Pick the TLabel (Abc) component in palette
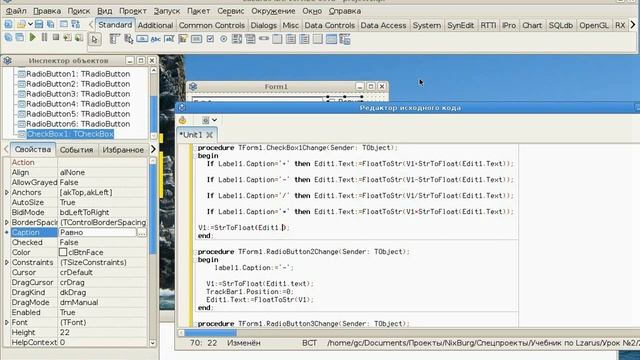This screenshot has width=640, height=360. click(x=156, y=39)
